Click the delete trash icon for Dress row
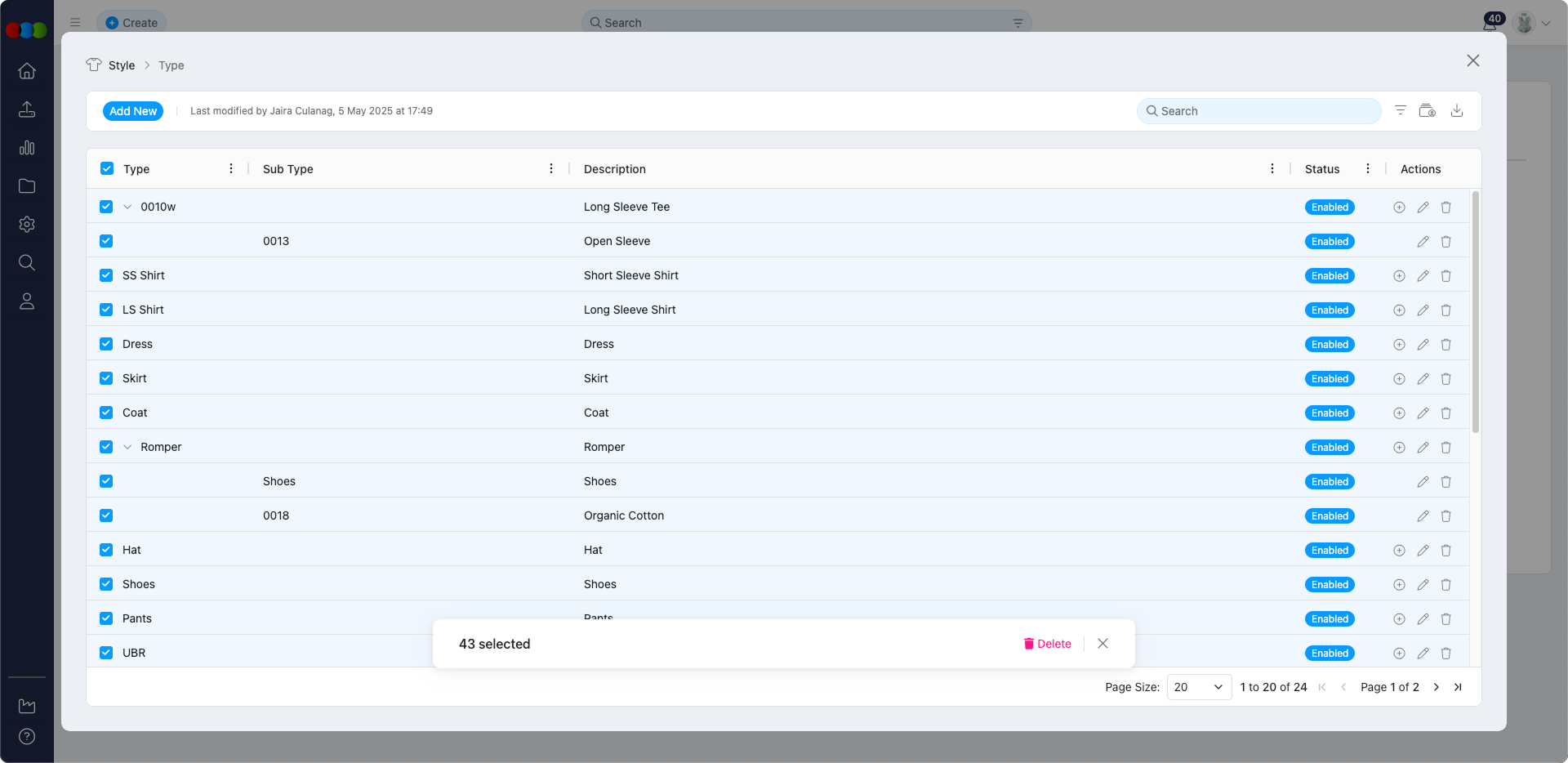The image size is (1568, 763). tap(1445, 345)
